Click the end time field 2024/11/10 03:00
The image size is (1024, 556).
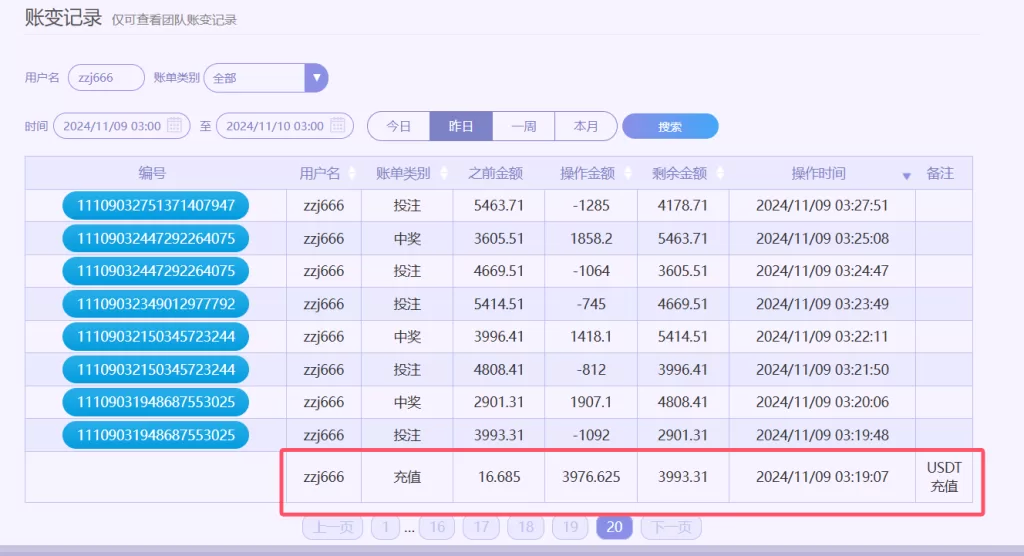[285, 126]
